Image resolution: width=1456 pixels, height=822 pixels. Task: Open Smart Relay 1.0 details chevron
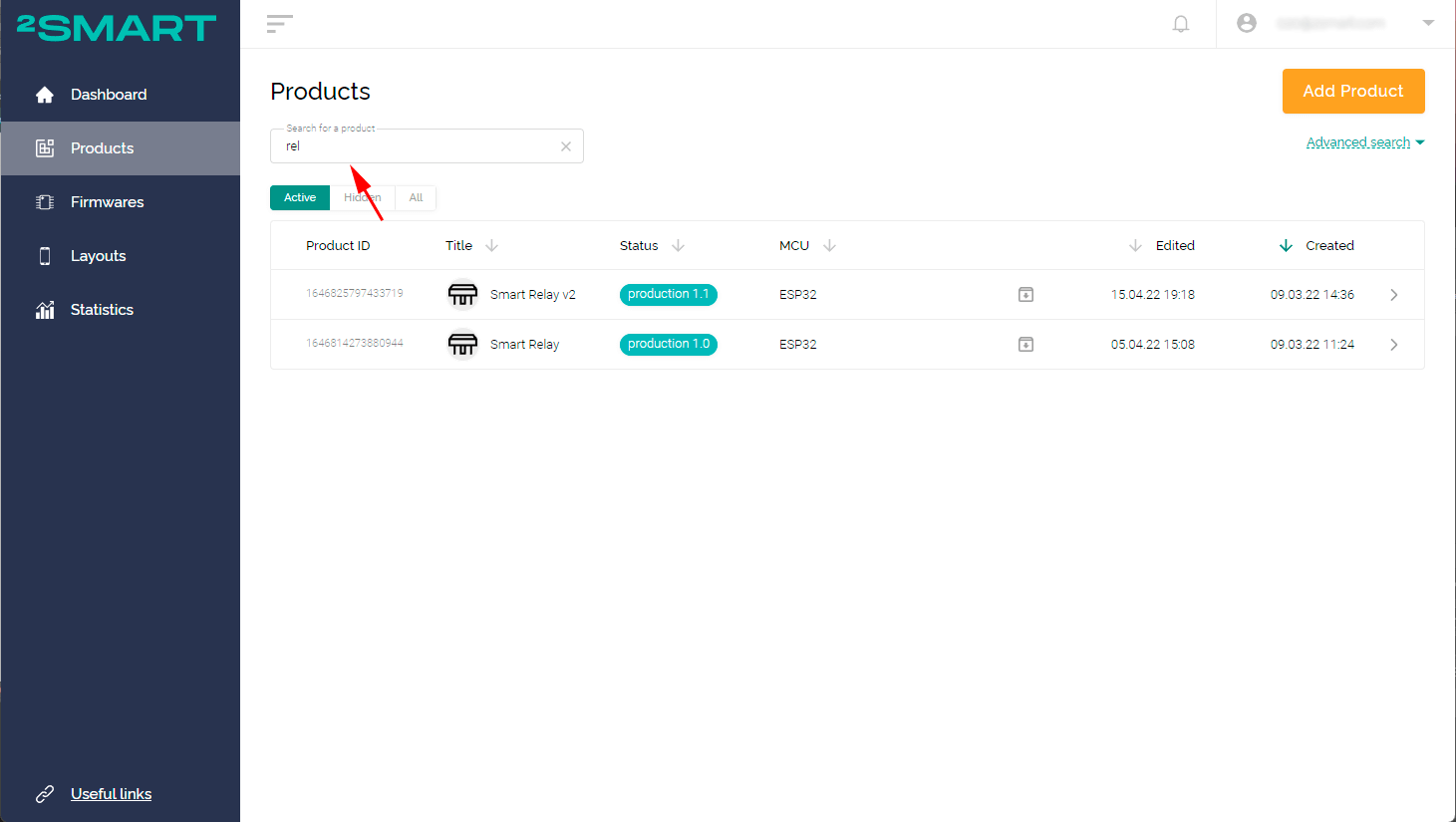pos(1394,345)
